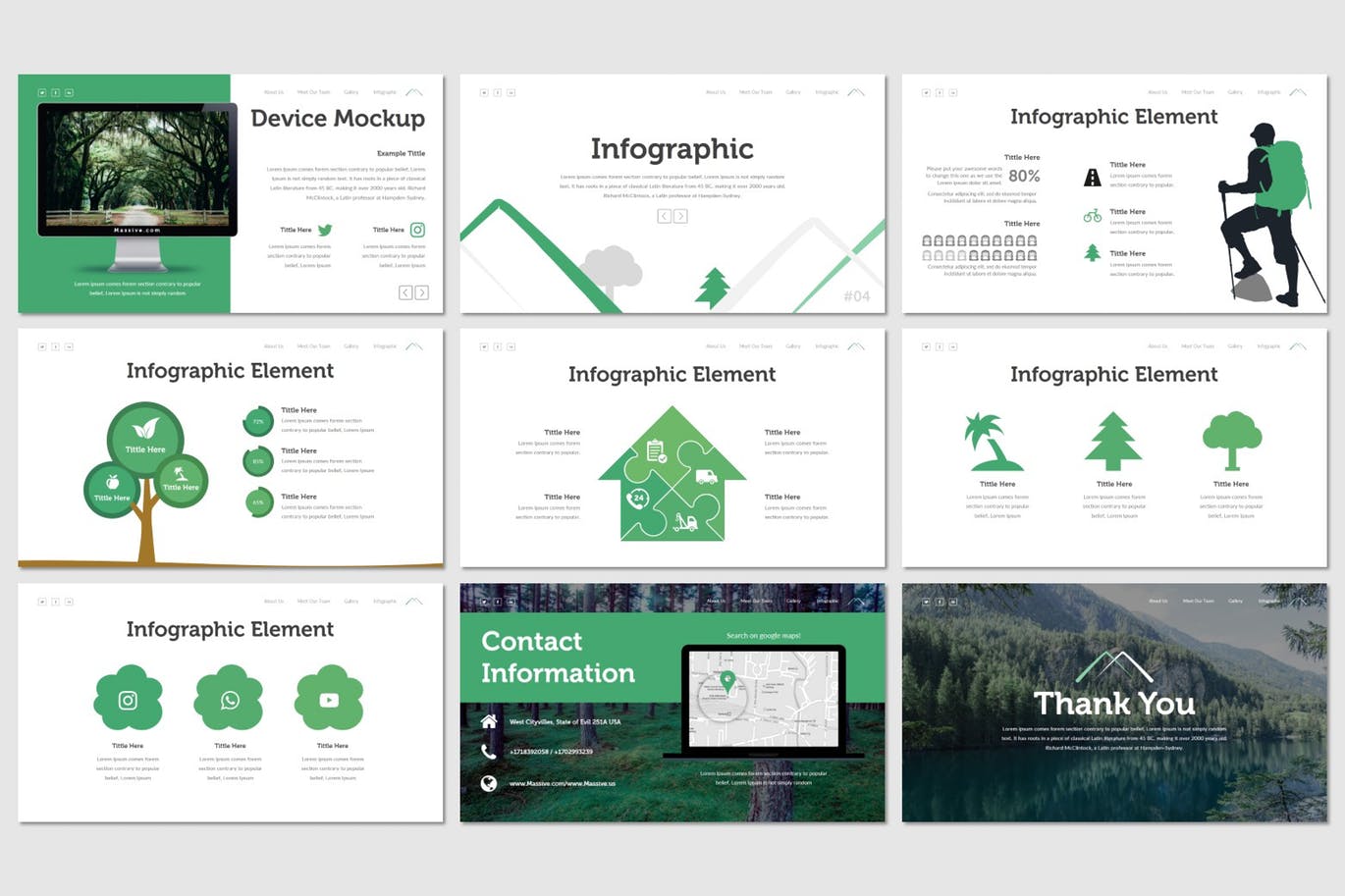Click the WhatsApp flower-shaped icon
This screenshot has height=896, width=1345.
[230, 700]
